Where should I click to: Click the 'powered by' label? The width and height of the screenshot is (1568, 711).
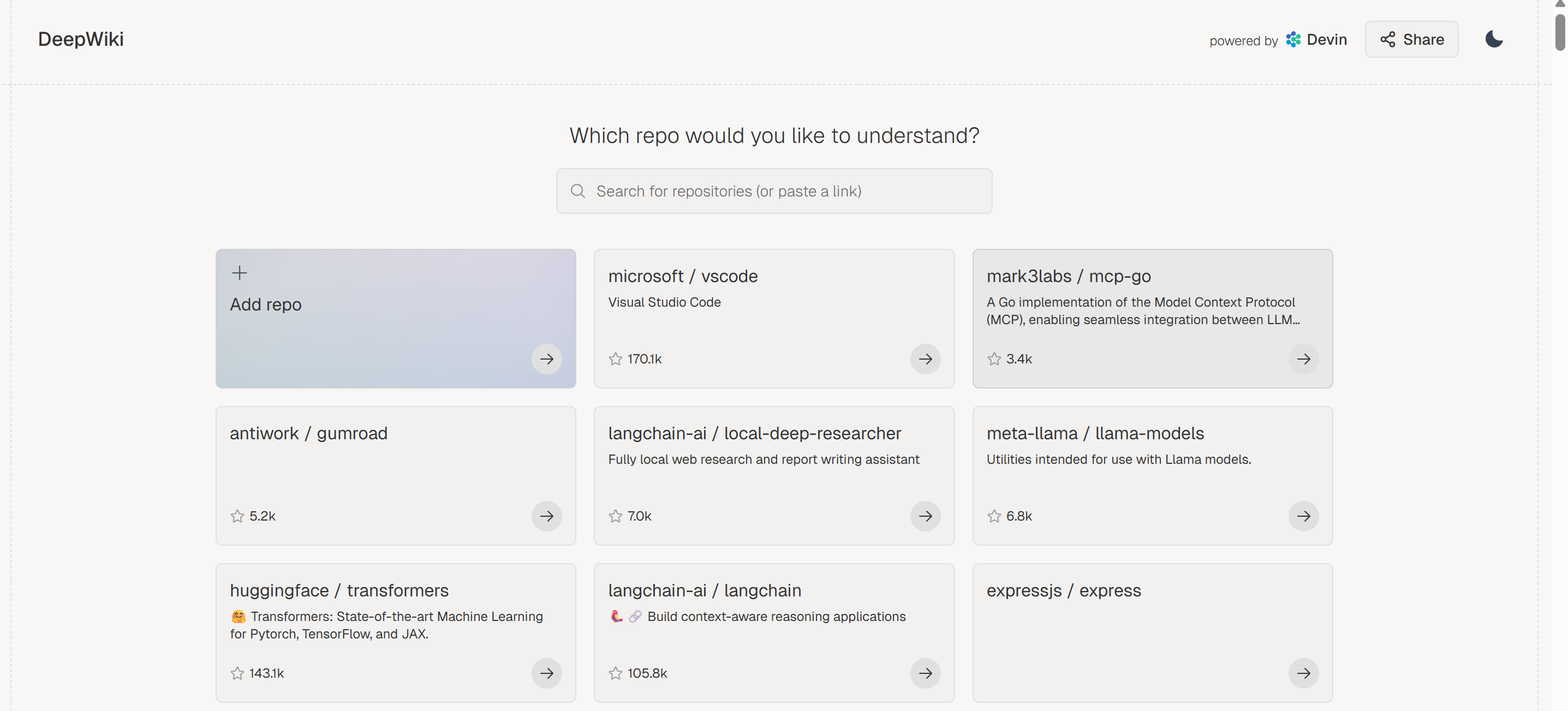click(1243, 41)
